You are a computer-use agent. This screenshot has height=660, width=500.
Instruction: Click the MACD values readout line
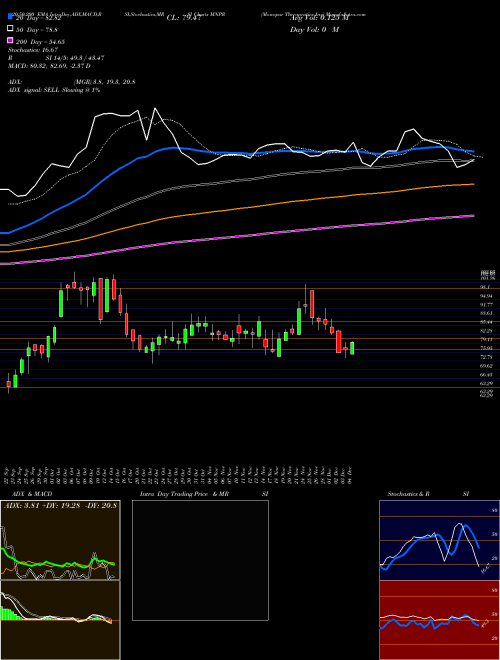(x=49, y=66)
